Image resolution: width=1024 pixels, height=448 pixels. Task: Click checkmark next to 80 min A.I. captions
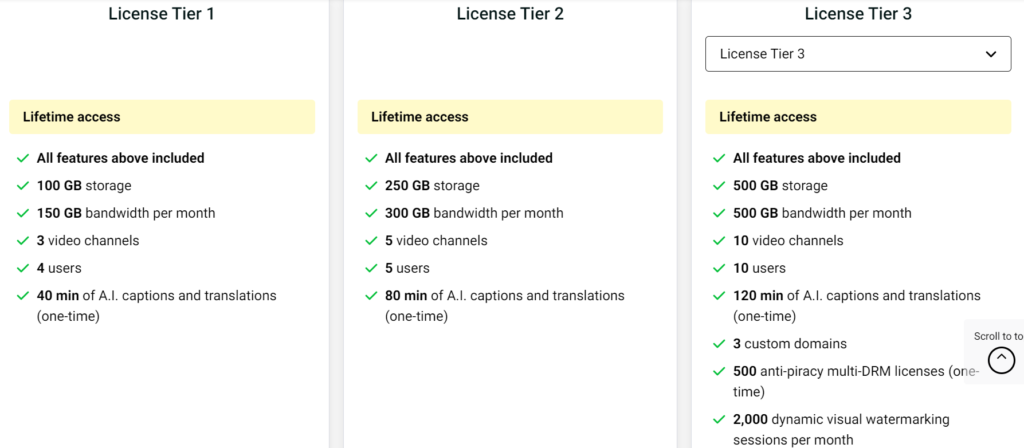371,296
